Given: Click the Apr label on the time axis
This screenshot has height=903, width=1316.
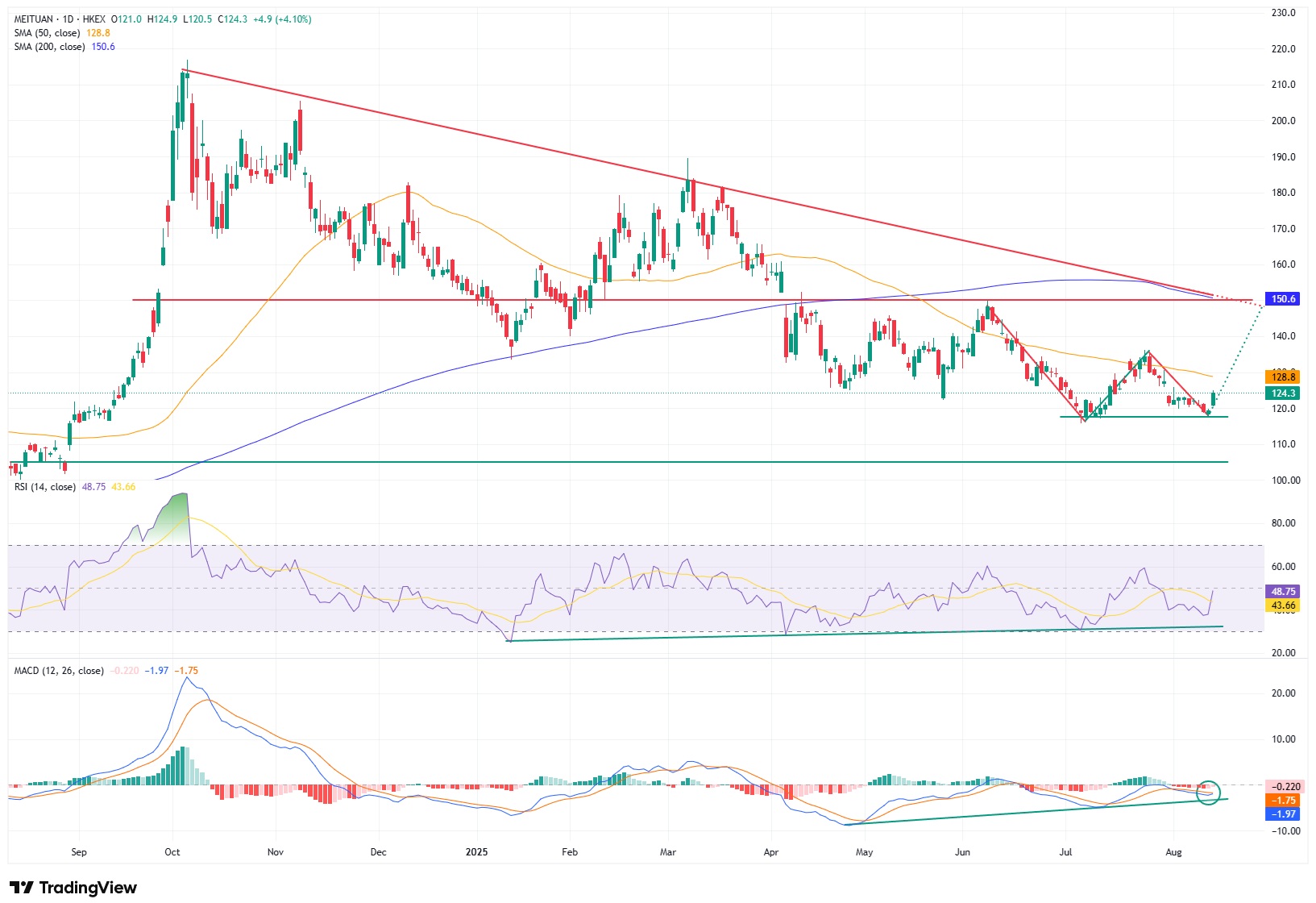Looking at the screenshot, I should [771, 852].
